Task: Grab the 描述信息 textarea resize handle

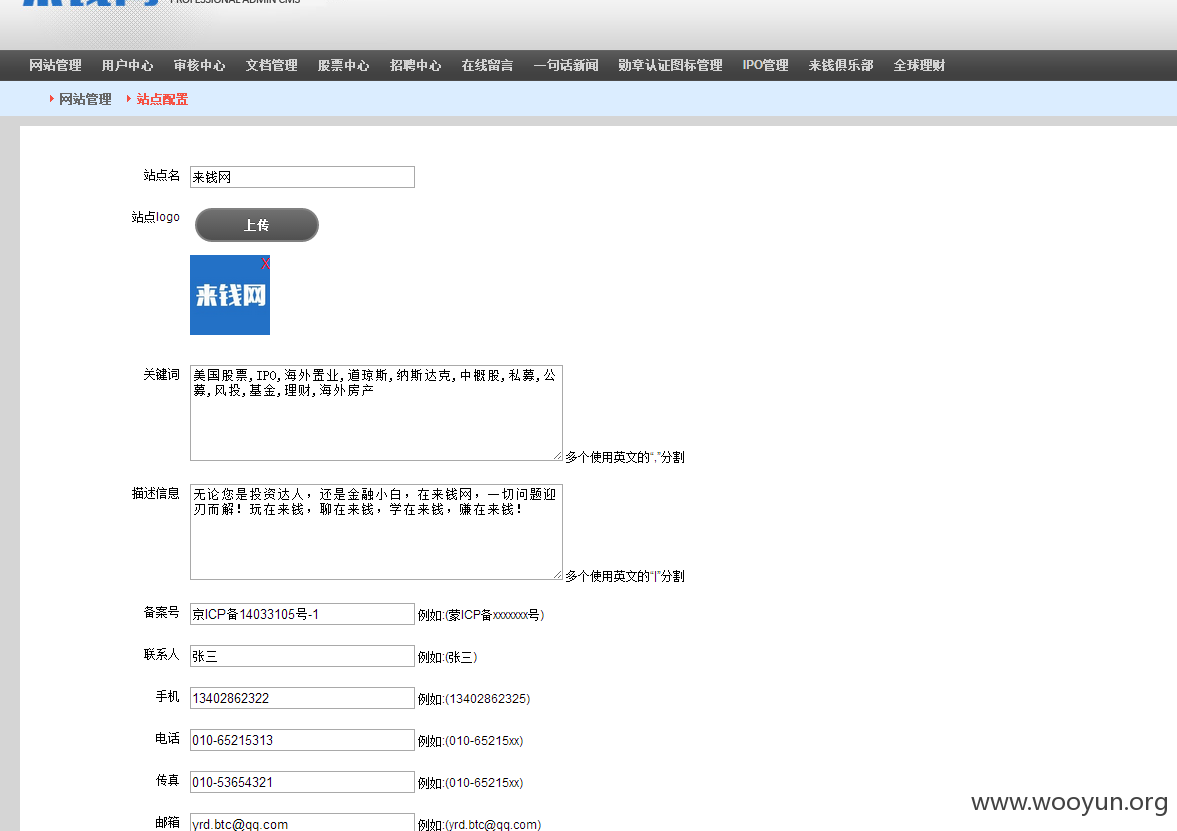Action: coord(558,575)
